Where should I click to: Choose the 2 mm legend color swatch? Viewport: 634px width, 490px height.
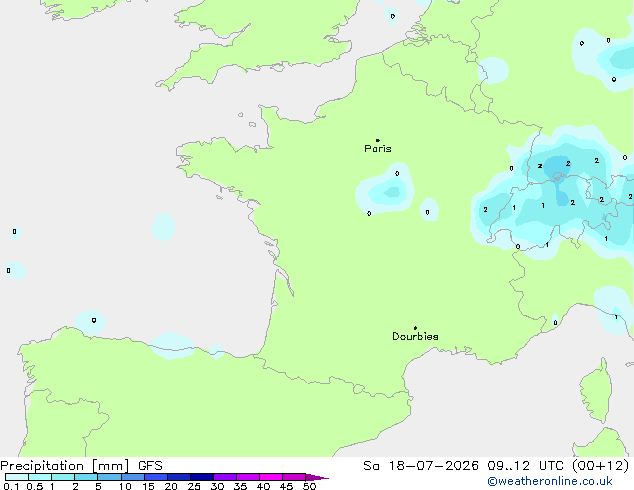click(86, 477)
